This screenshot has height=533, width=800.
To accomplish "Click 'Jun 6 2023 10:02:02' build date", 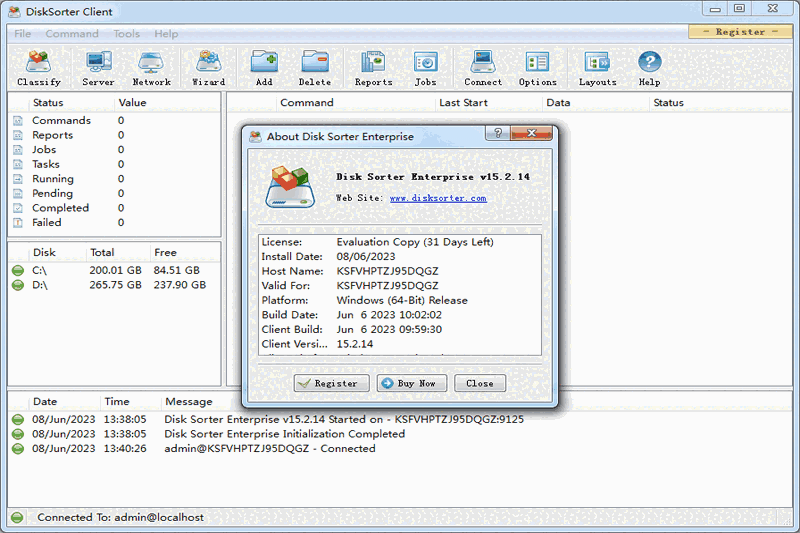I will [x=389, y=315].
